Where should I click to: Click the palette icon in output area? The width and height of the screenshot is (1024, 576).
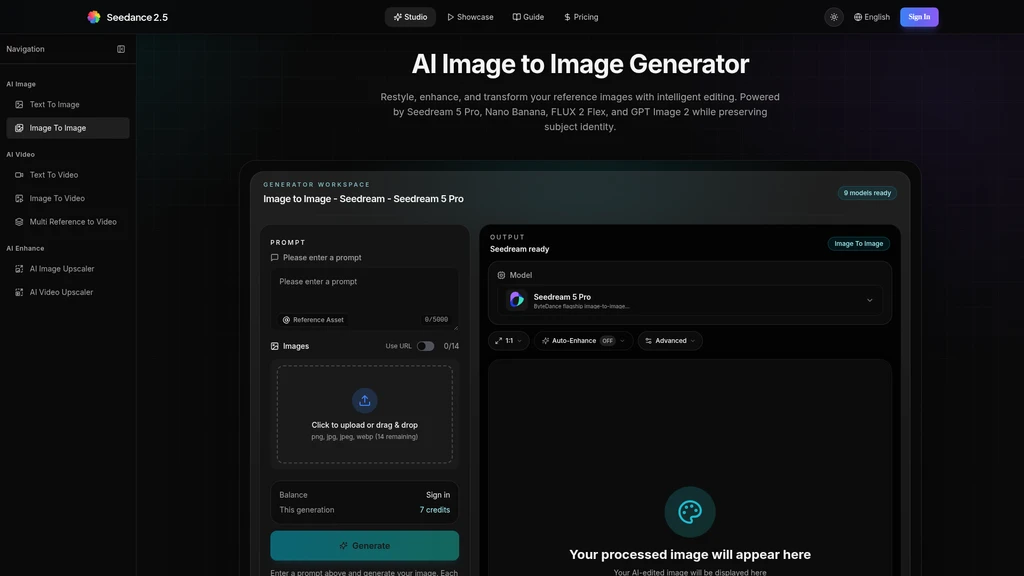click(690, 512)
